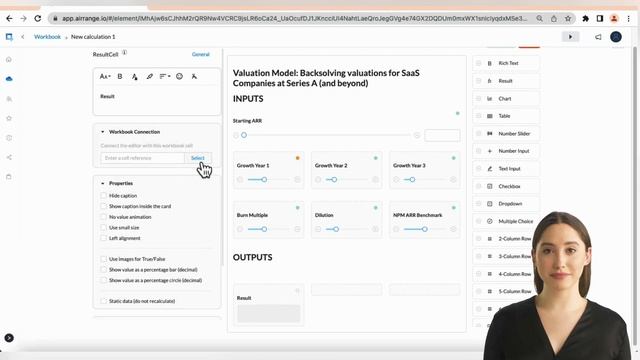Add a Multiple Choice element
This screenshot has height=360, width=640.
point(506,221)
